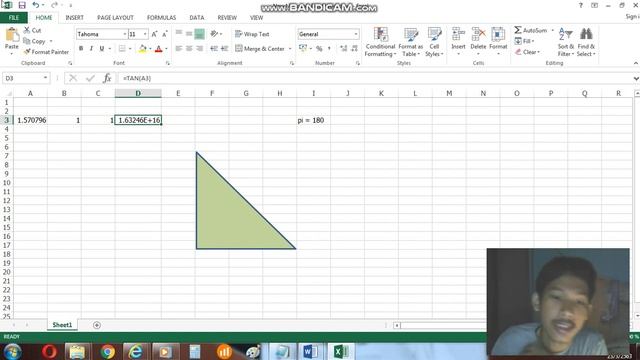Viewport: 640px width, 360px height.
Task: Open the FILE tab
Action: tap(14, 18)
